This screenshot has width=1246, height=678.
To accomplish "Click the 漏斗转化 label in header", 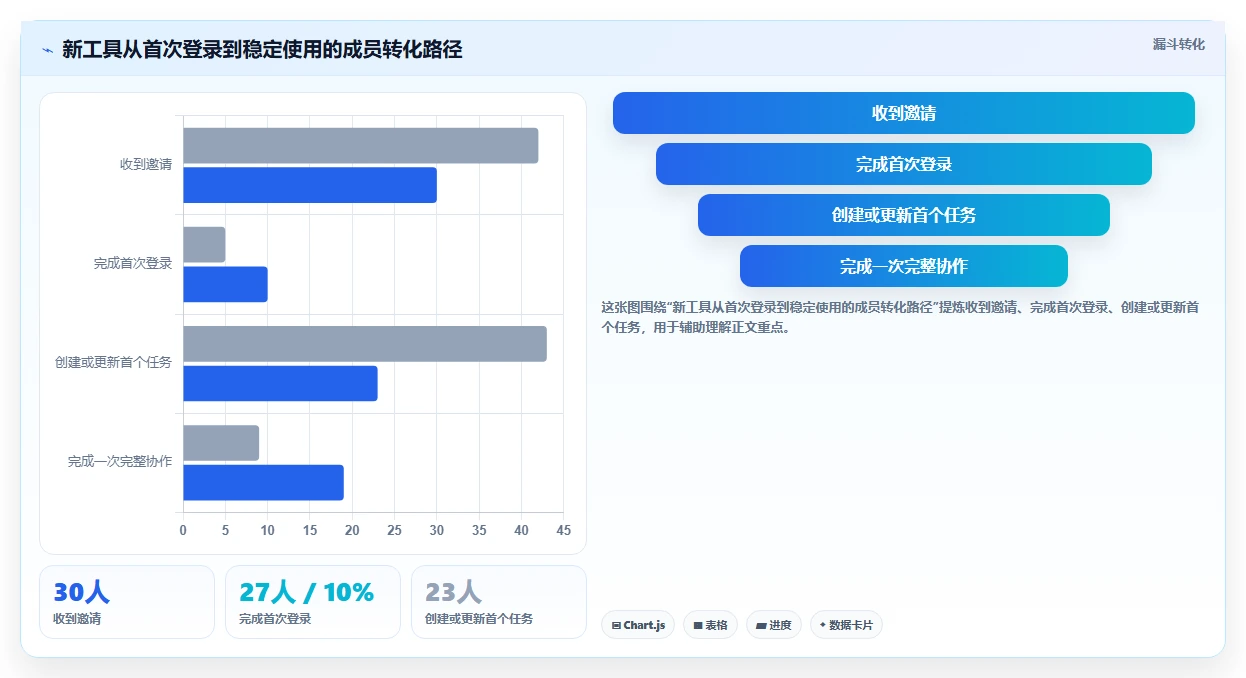I will coord(1179,45).
